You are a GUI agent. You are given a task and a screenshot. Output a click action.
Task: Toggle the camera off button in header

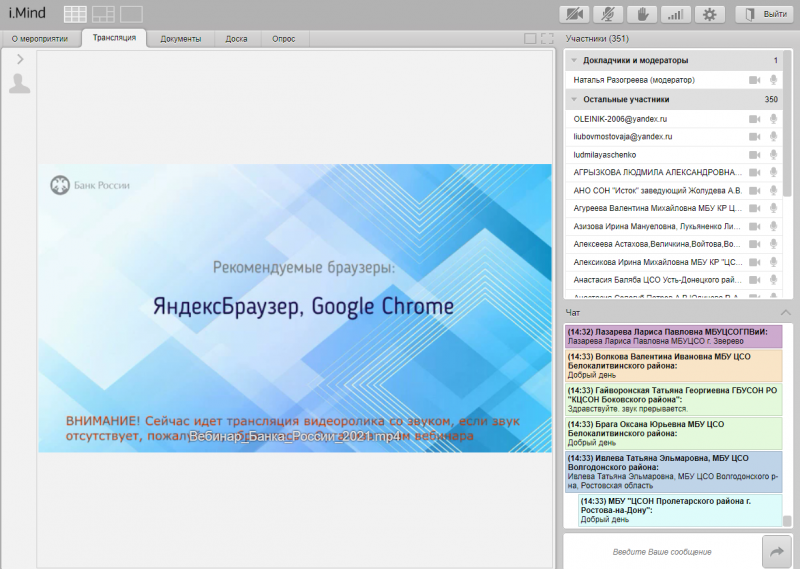coord(574,14)
